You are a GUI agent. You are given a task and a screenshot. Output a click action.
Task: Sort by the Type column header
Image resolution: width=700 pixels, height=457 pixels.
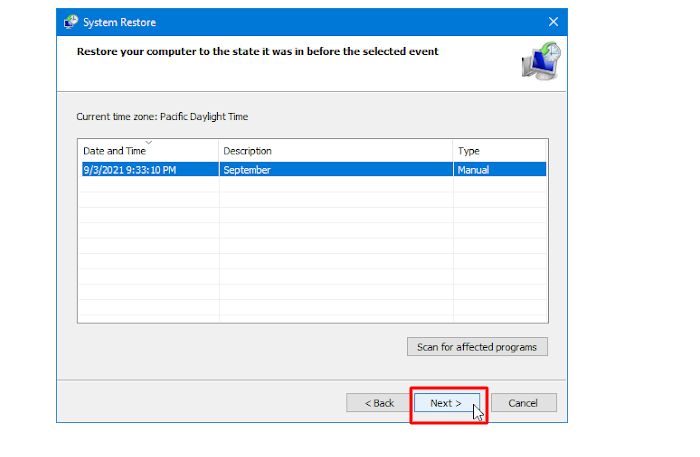(x=490, y=151)
